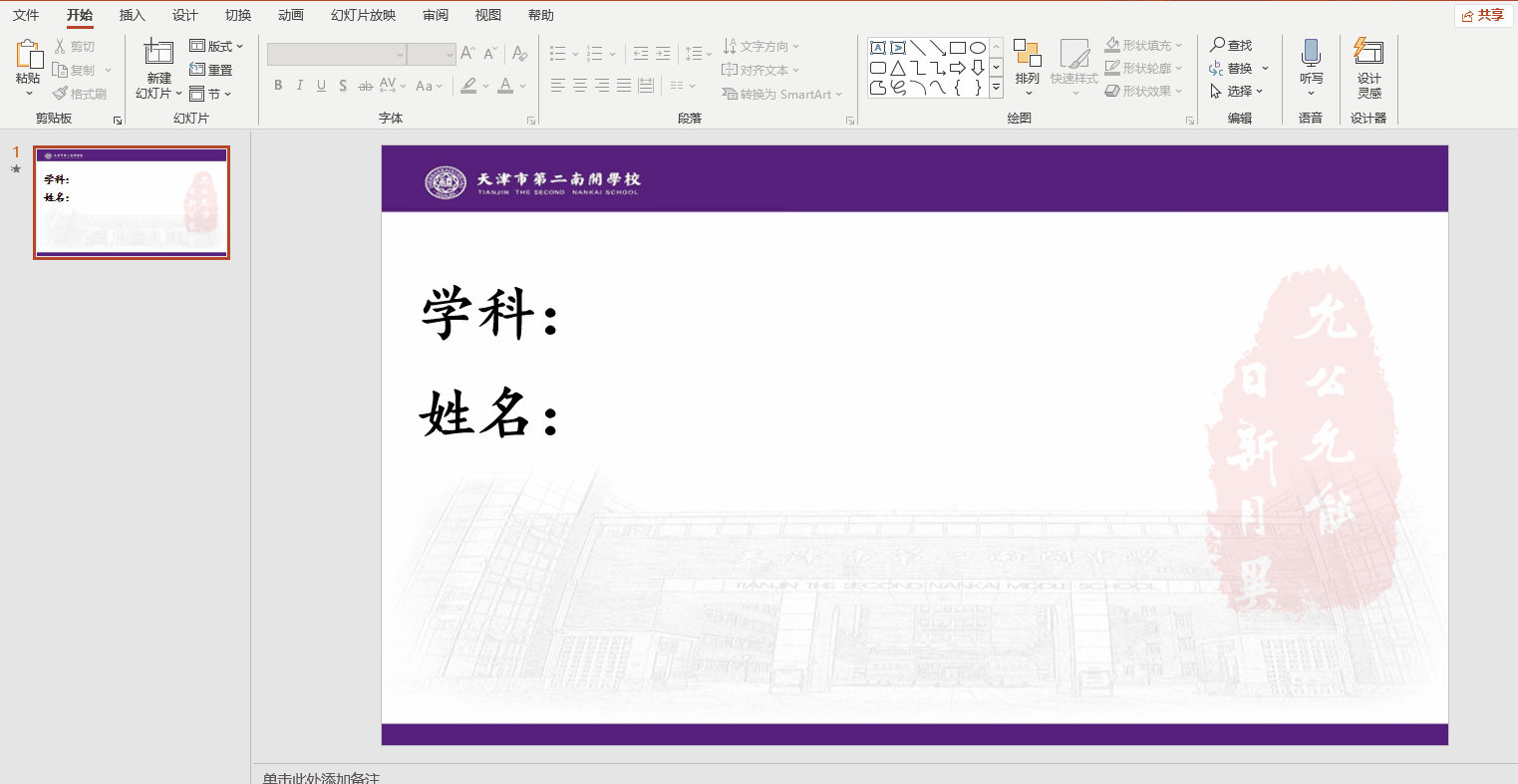This screenshot has width=1518, height=784.
Task: Select the freeform scribble shape
Action: tap(898, 88)
